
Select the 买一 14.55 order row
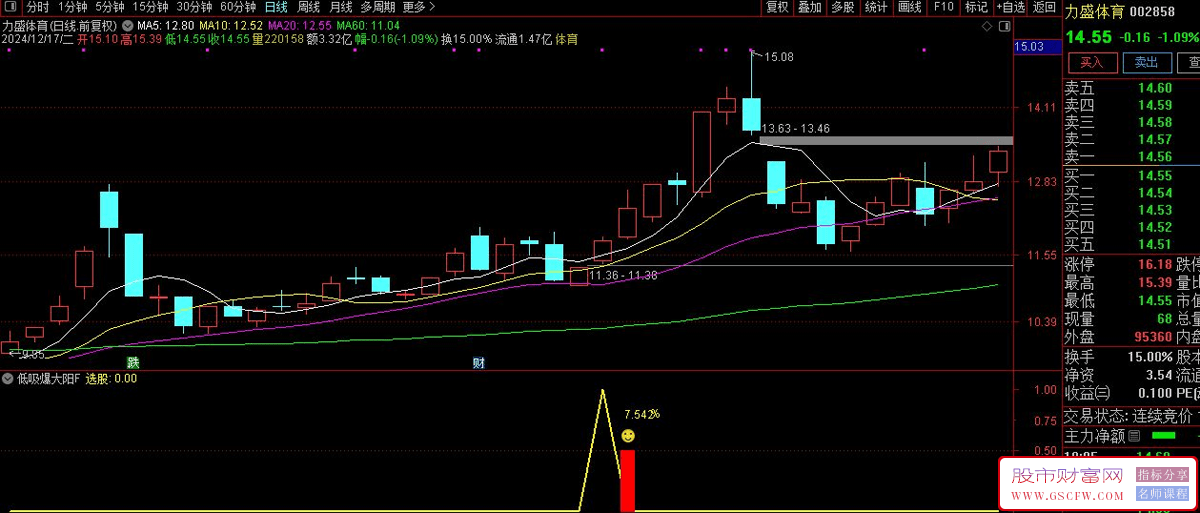click(x=1131, y=175)
